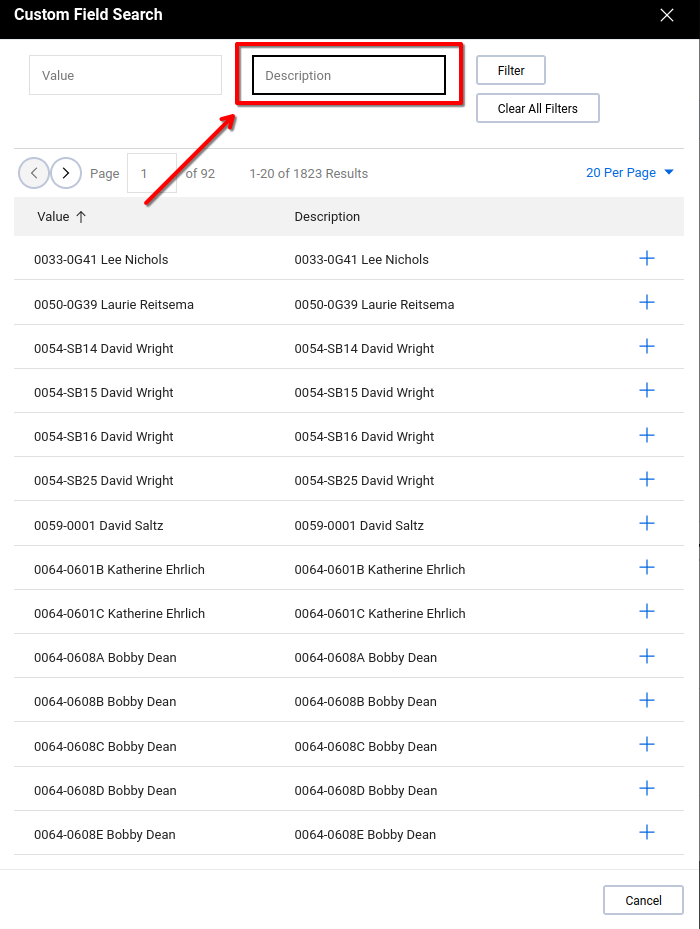Add 0033-0G41 Lee Nichols with plus icon

(x=647, y=258)
